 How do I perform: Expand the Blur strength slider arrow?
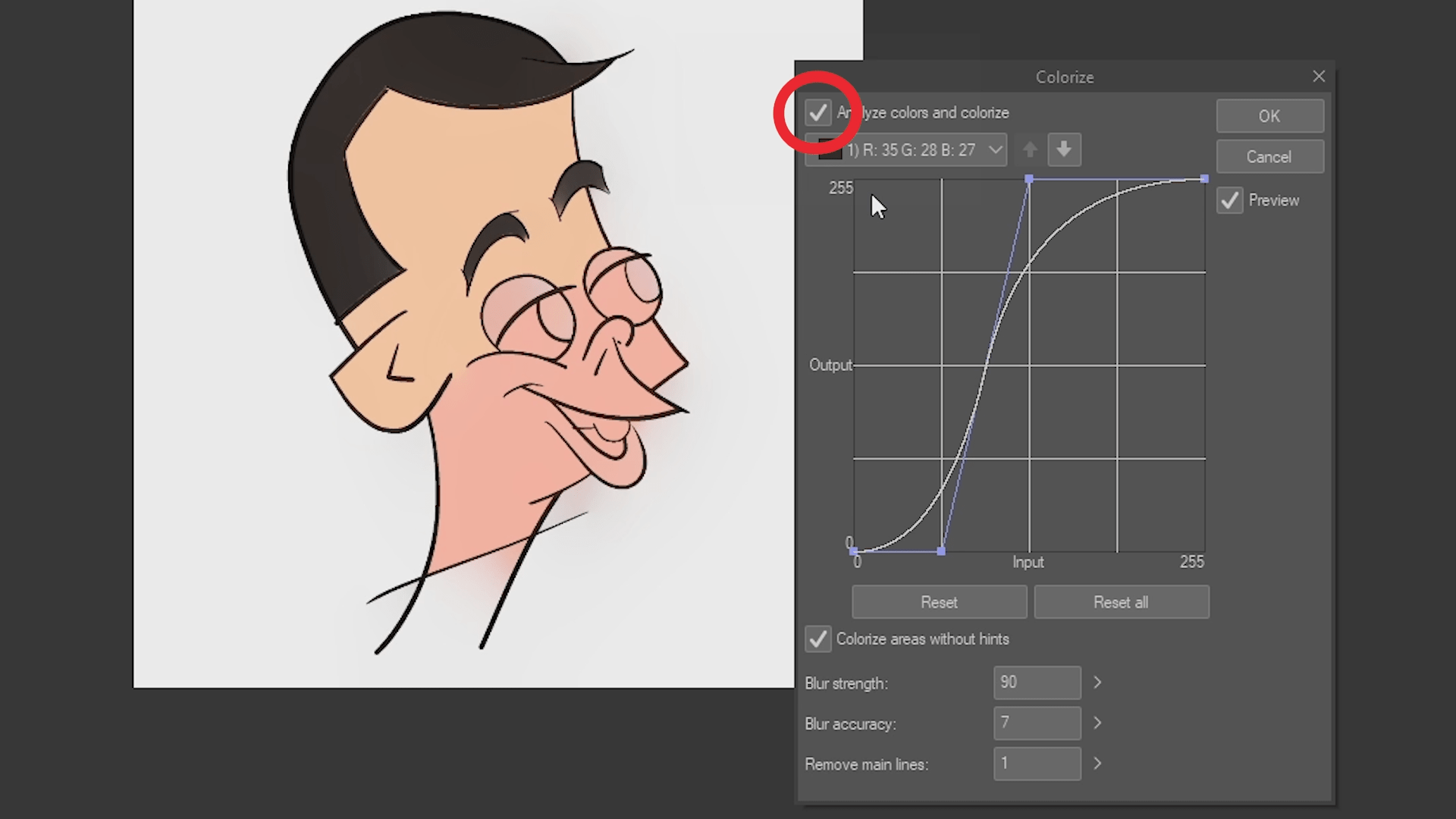coord(1097,682)
